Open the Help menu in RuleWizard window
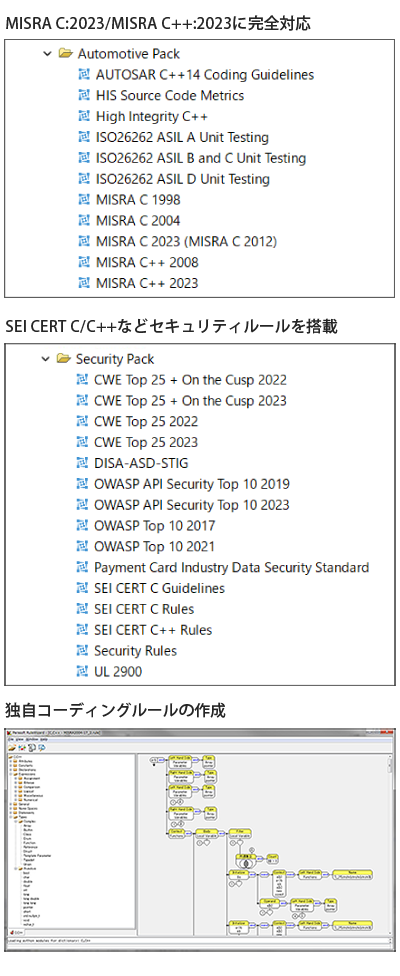400x976 pixels. click(x=44, y=739)
